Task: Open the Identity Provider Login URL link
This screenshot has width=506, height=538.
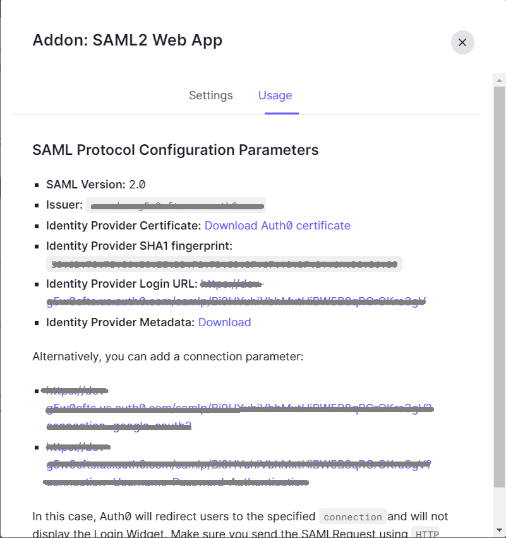Action: pos(236,293)
